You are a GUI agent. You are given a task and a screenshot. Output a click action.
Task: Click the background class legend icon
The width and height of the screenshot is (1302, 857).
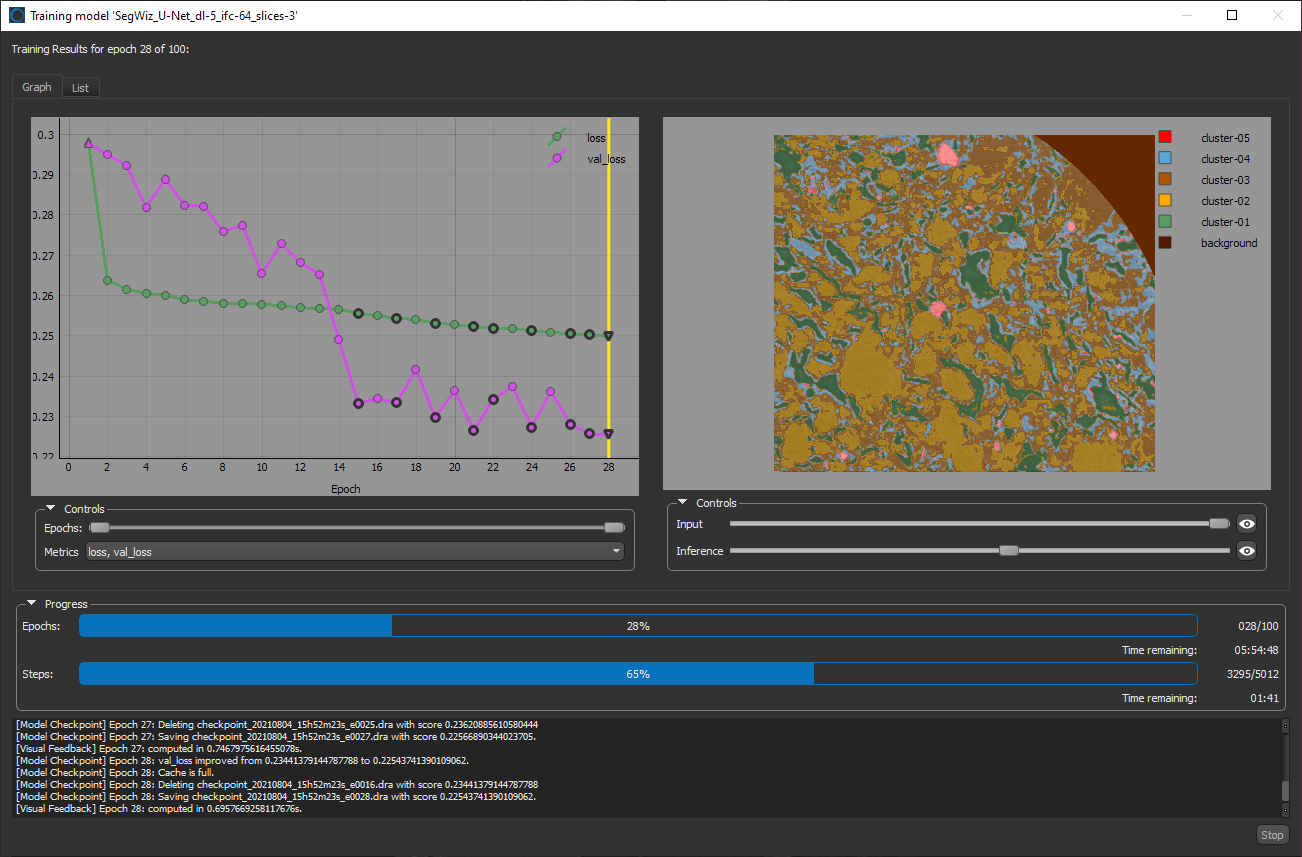click(x=1164, y=242)
